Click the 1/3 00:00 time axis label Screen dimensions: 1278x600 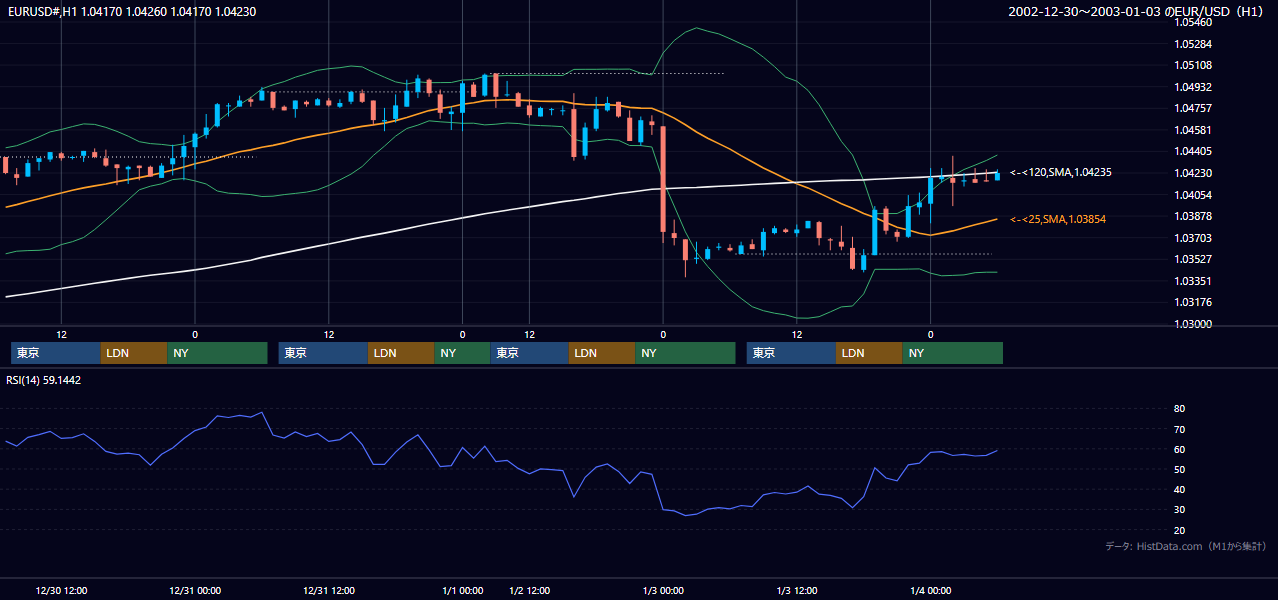coord(663,590)
